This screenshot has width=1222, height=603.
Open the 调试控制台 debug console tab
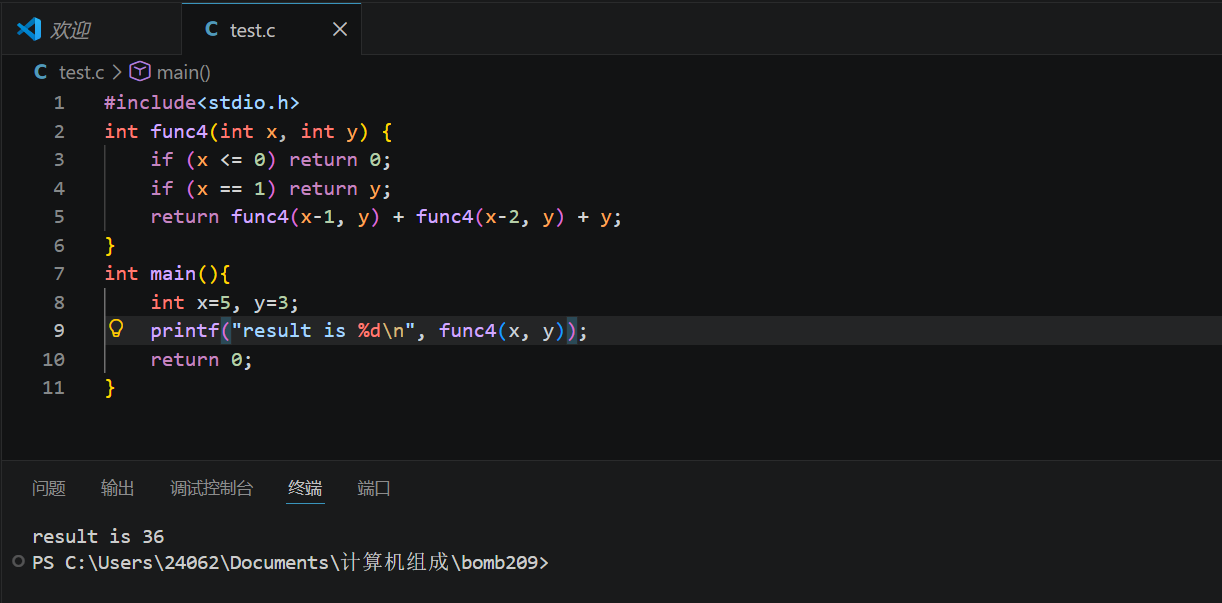212,488
